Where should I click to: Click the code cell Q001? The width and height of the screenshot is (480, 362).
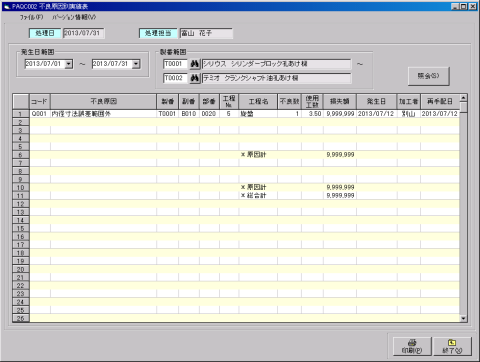point(40,114)
